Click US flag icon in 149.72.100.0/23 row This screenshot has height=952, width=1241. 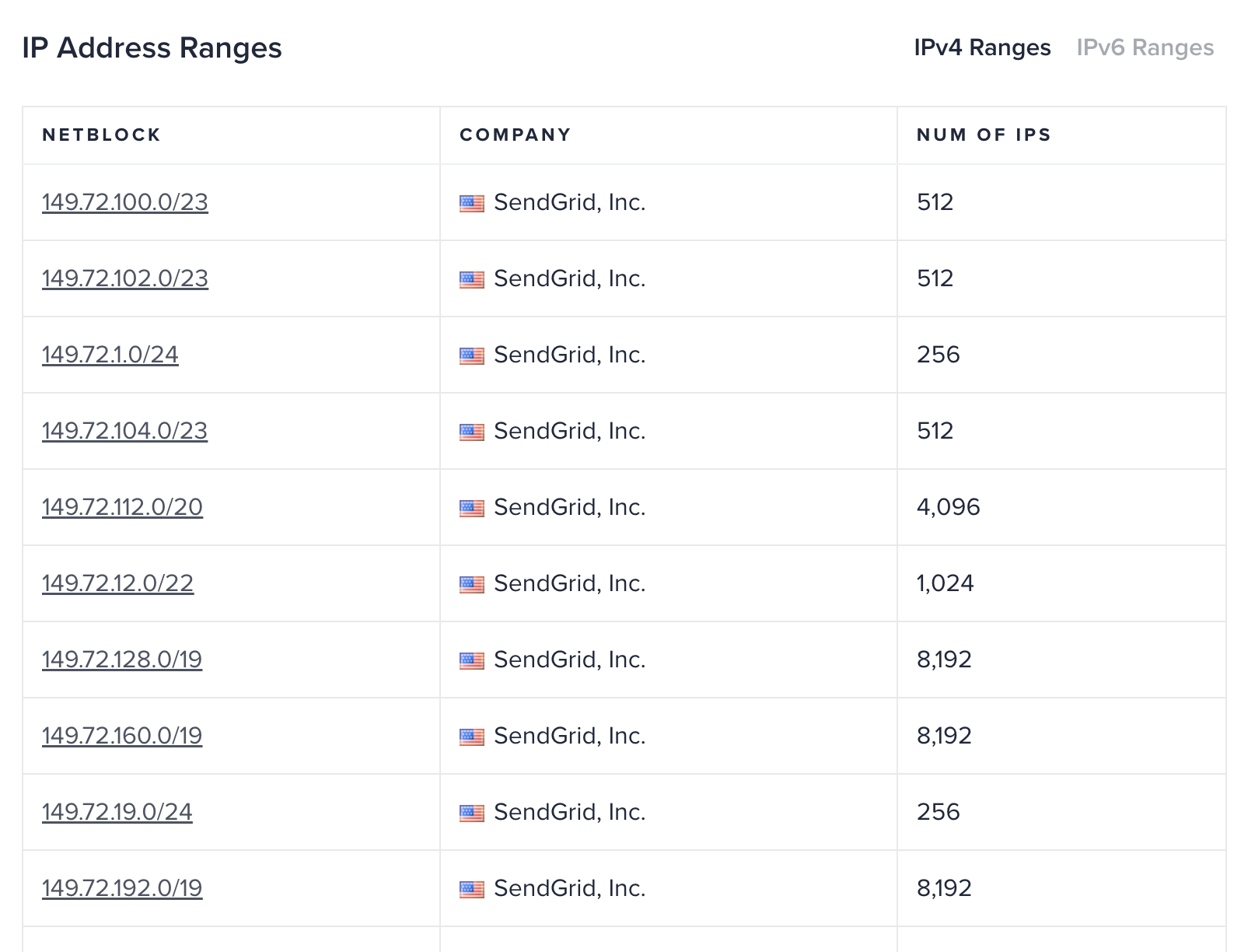pos(471,204)
